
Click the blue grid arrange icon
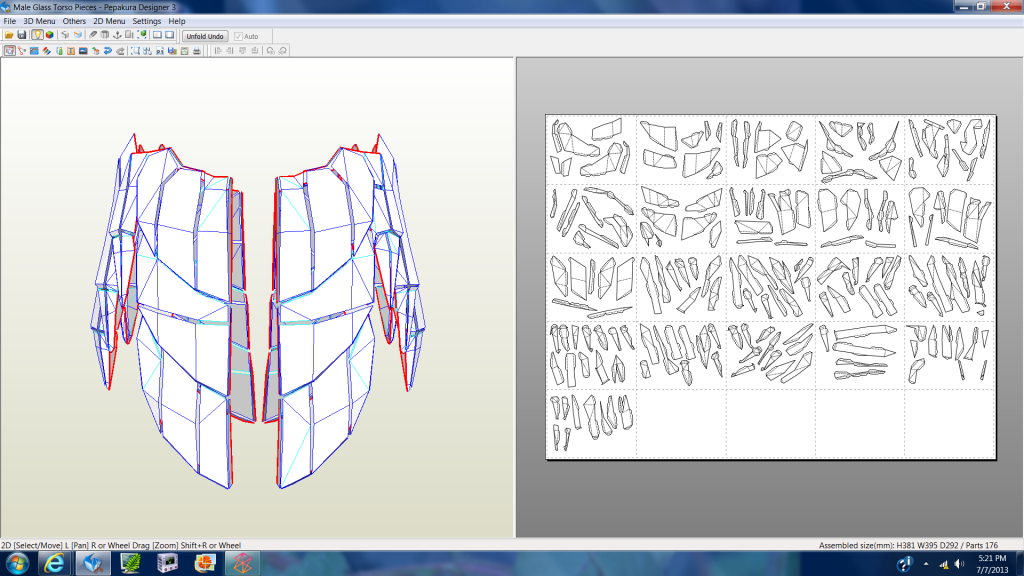click(148, 50)
